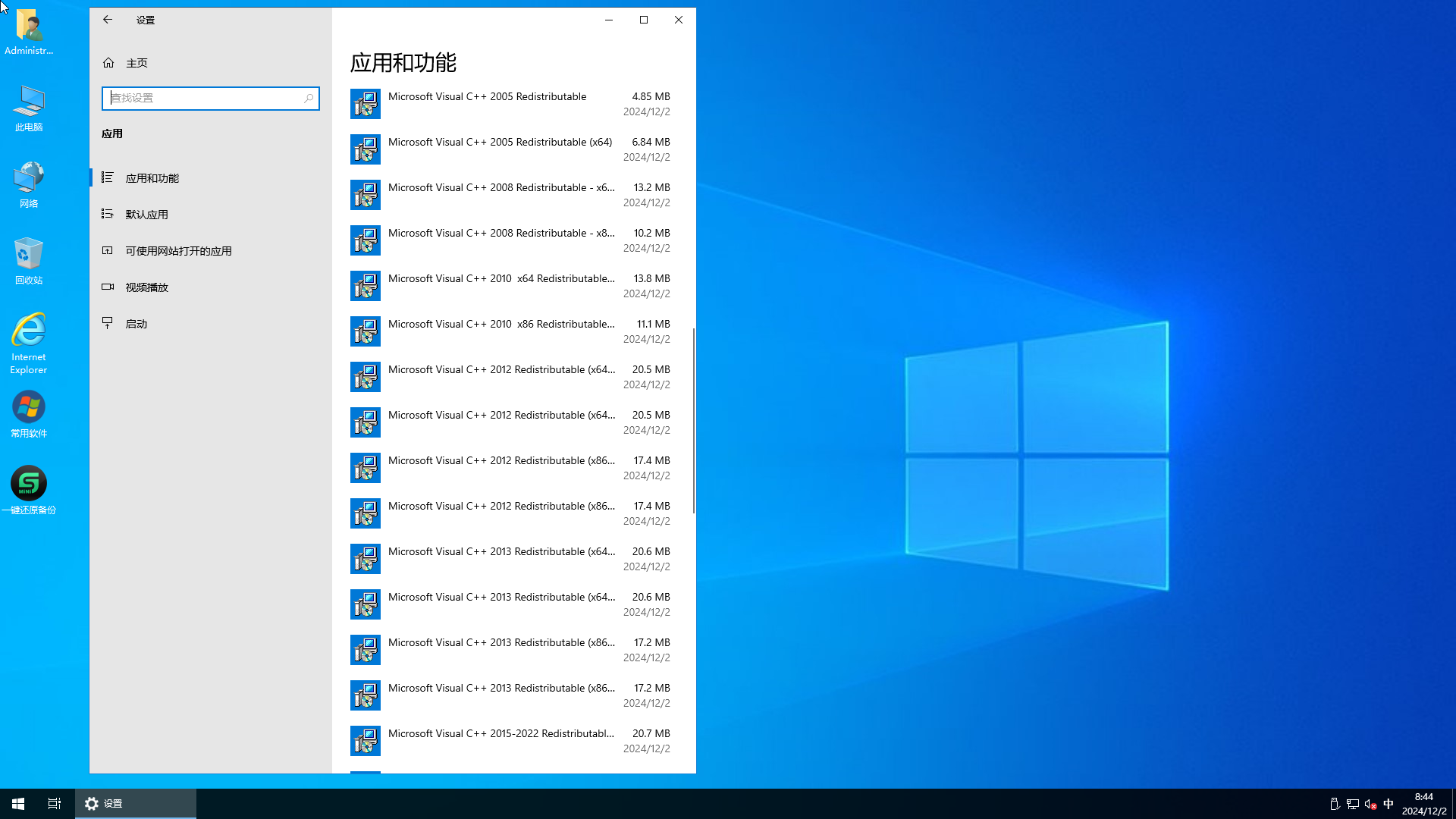Click icon of Visual C++ 2008 13.2 MB entry

tap(366, 195)
